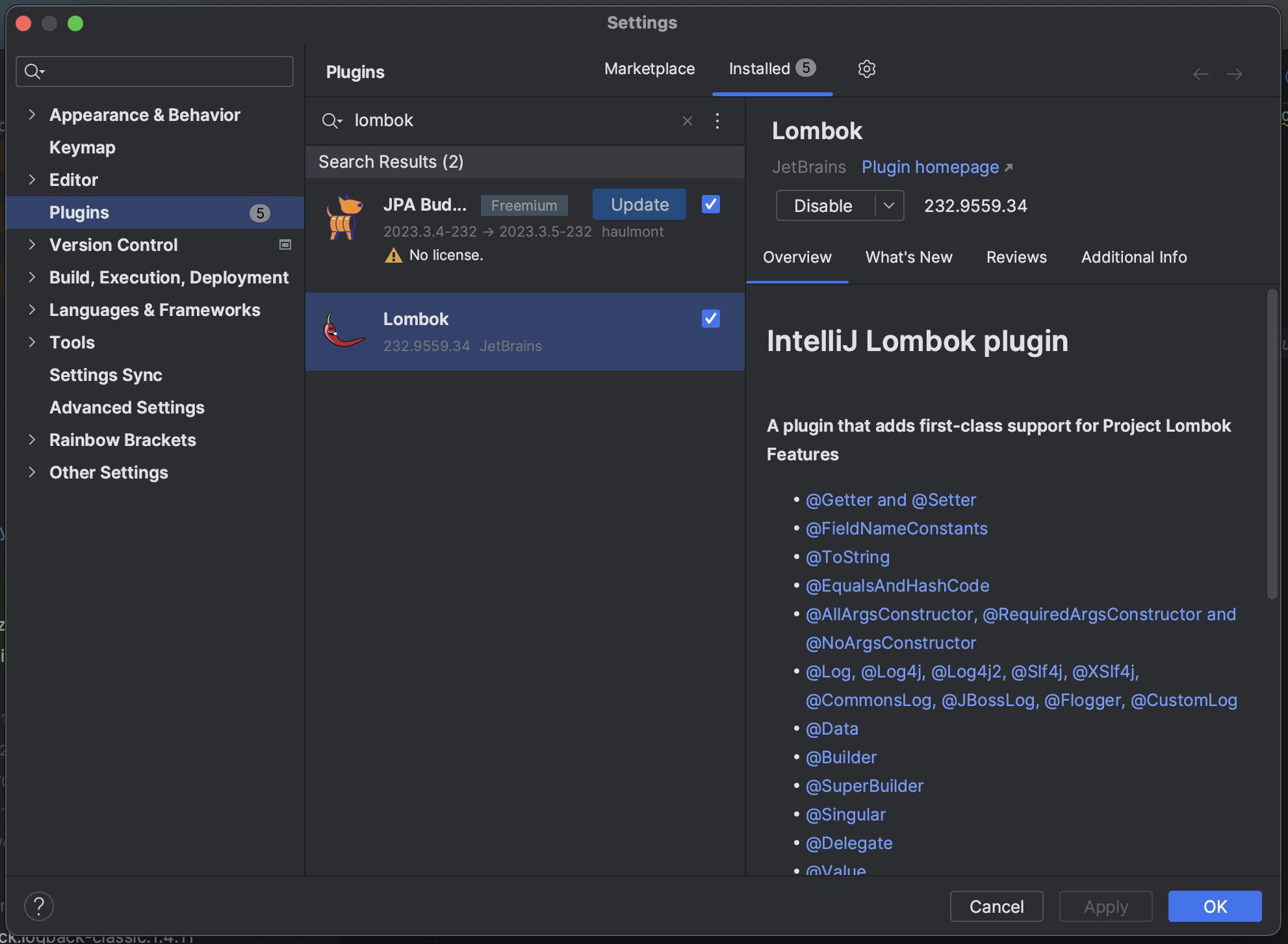This screenshot has width=1288, height=944.
Task: Open the What's New tab
Action: [x=908, y=257]
